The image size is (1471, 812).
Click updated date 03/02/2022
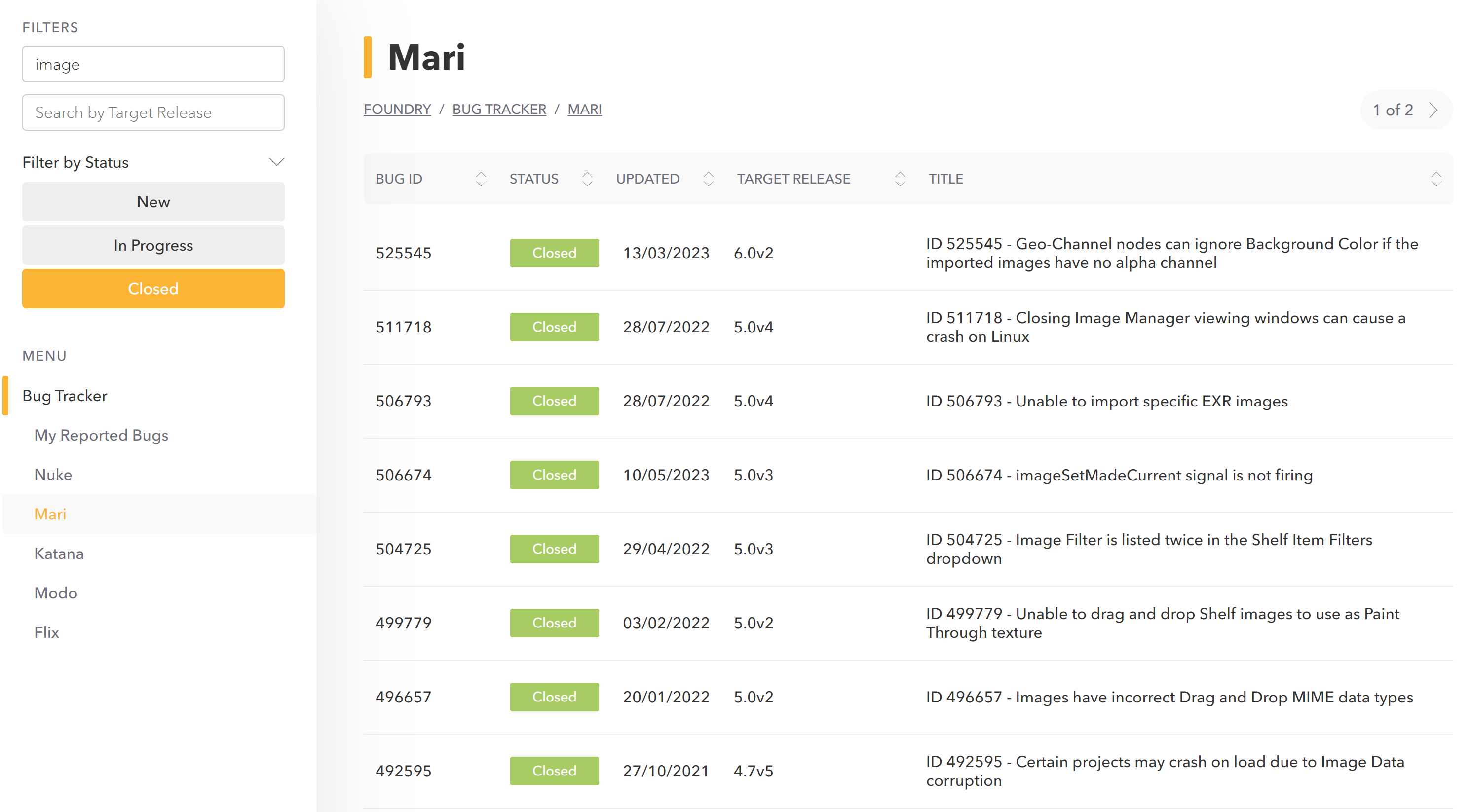coord(666,623)
